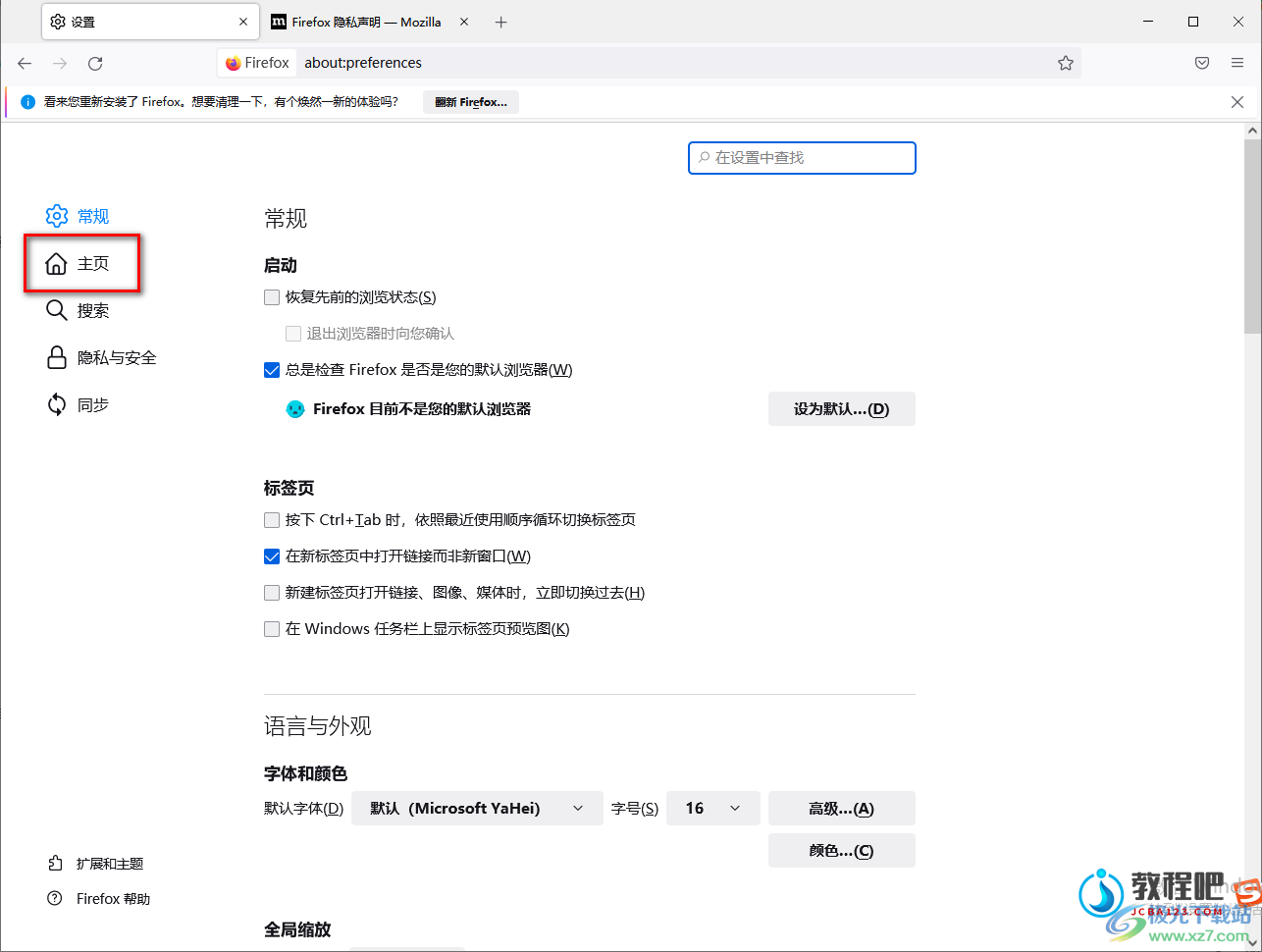The height and width of the screenshot is (952, 1262).
Task: Click the info icon in notification bar
Action: [27, 102]
